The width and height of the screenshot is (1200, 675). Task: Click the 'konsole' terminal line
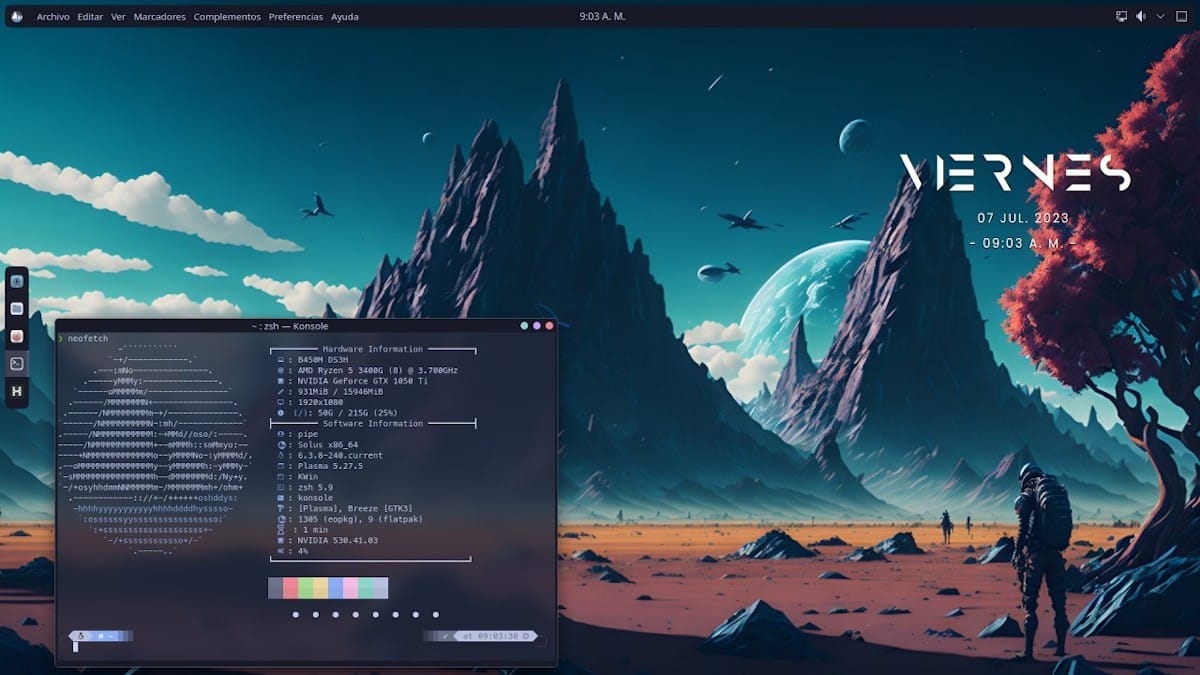click(316, 497)
